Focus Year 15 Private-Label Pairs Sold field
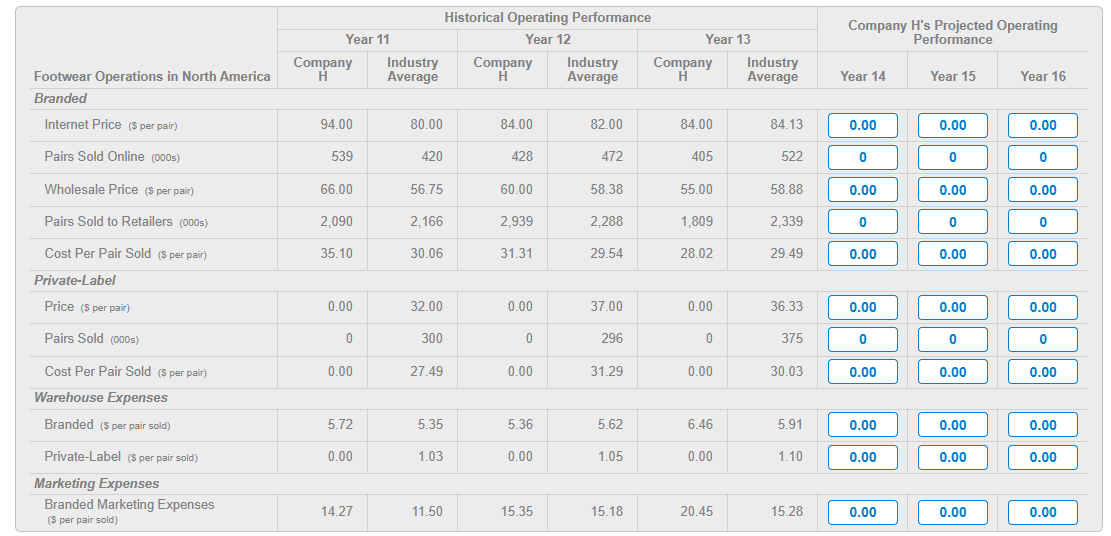The image size is (1111, 536). (952, 340)
